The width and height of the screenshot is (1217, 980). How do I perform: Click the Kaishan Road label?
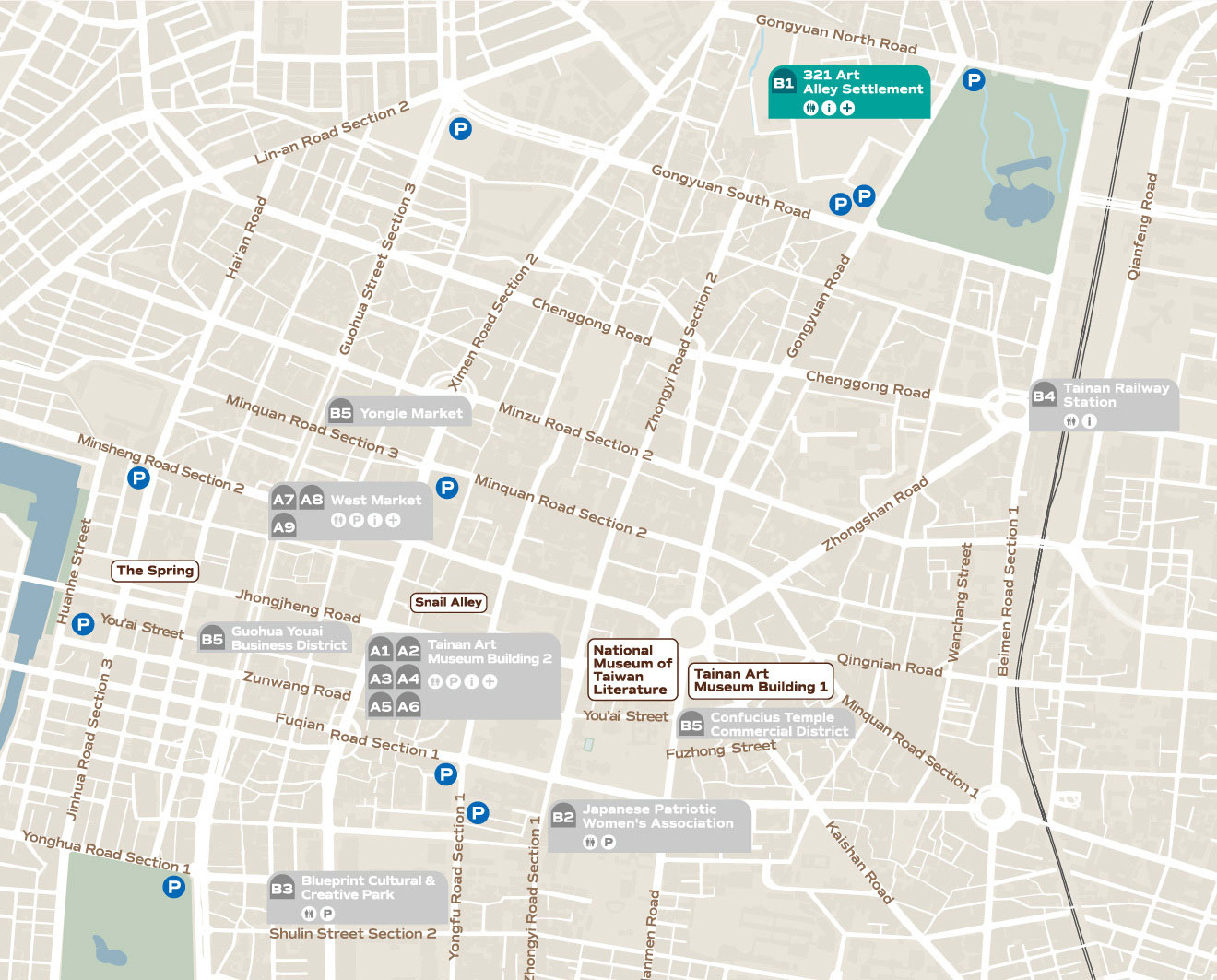pos(859,862)
